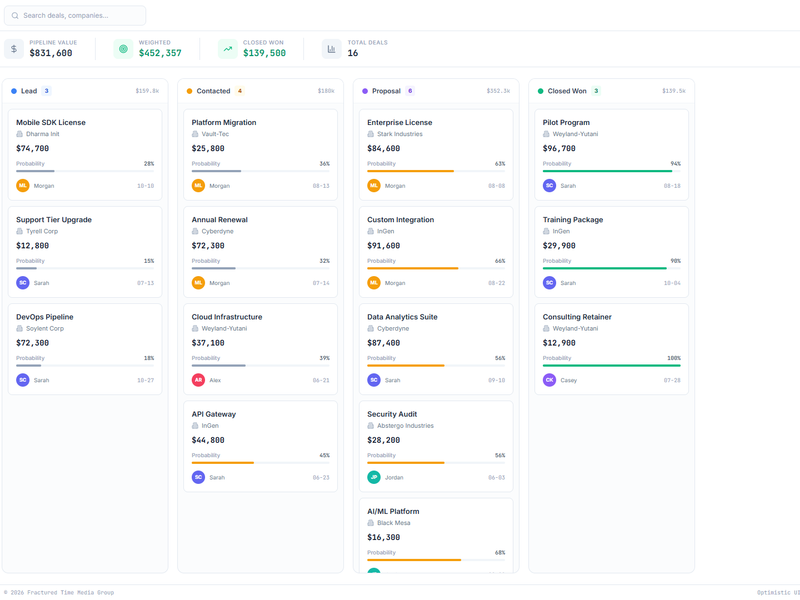Click the search deals input field
The image size is (800, 600).
point(75,16)
